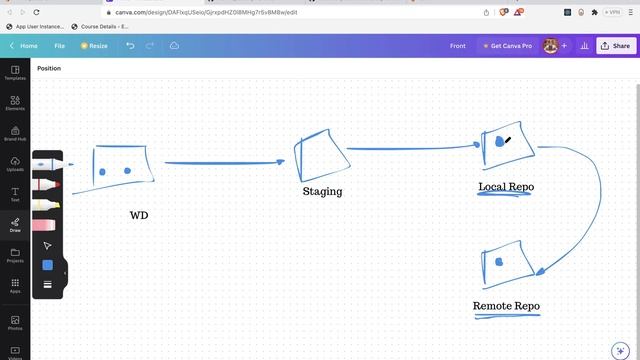Viewport: 640px width, 360px height.
Task: Open the Brave shields icon
Action: (x=504, y=12)
